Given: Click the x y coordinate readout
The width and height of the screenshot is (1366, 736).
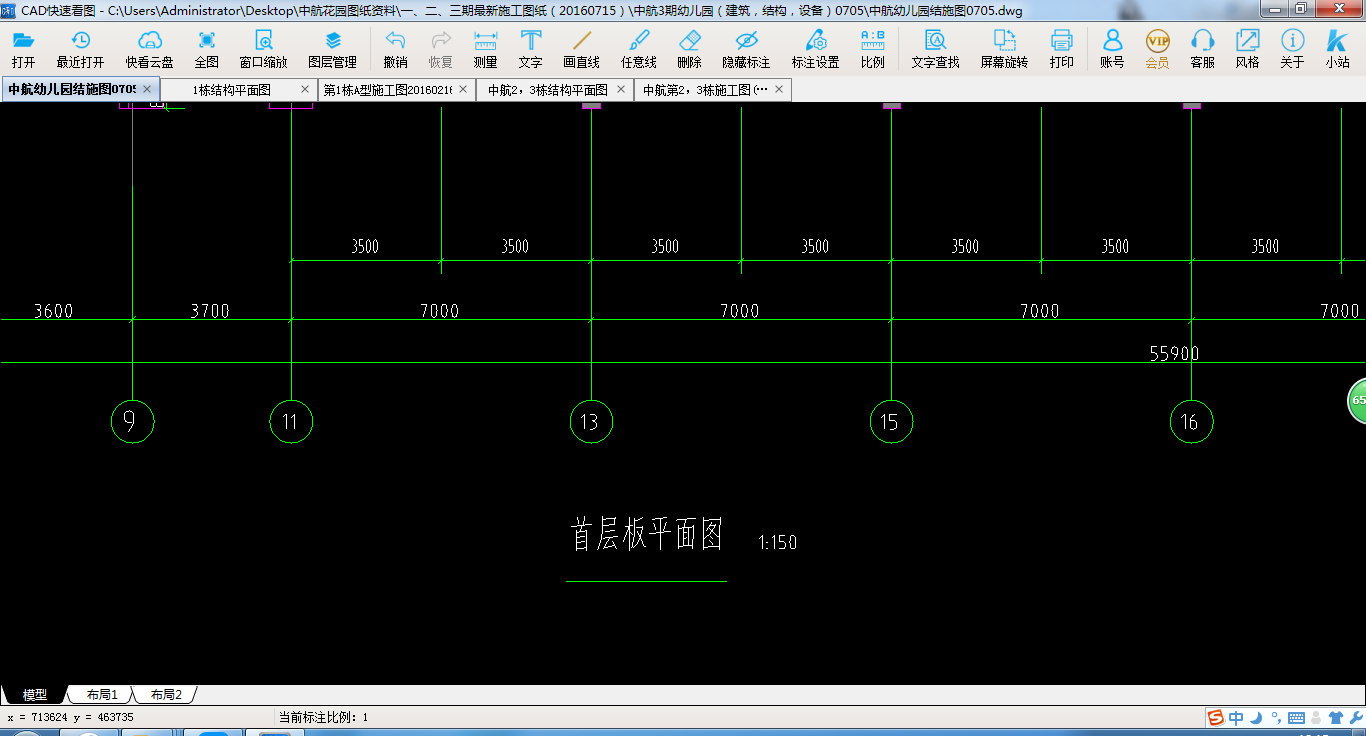Looking at the screenshot, I should (x=70, y=717).
